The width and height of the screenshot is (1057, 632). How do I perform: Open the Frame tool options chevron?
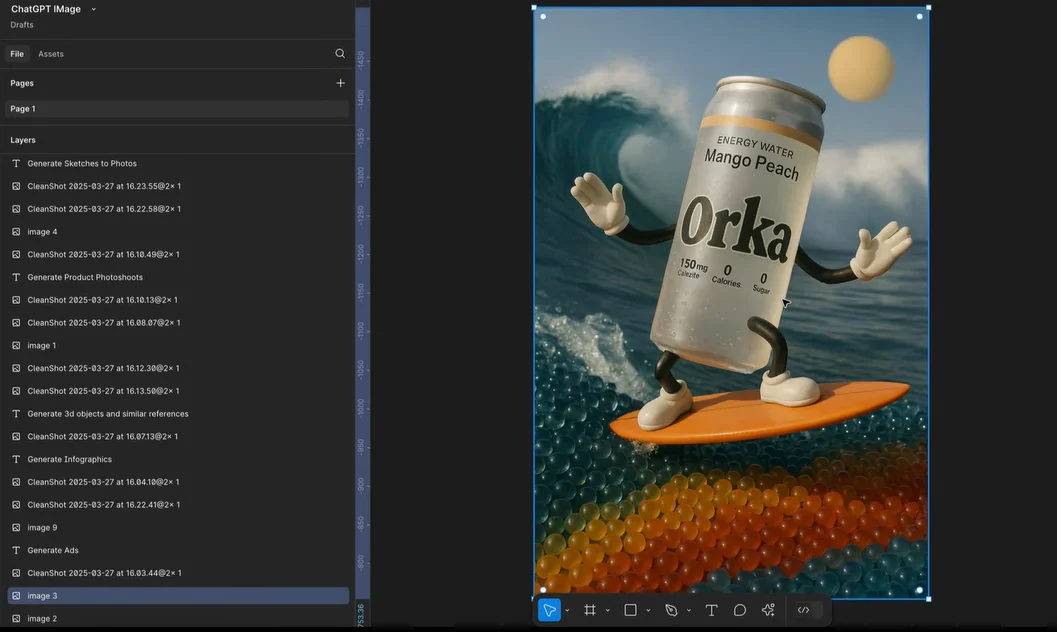point(608,610)
